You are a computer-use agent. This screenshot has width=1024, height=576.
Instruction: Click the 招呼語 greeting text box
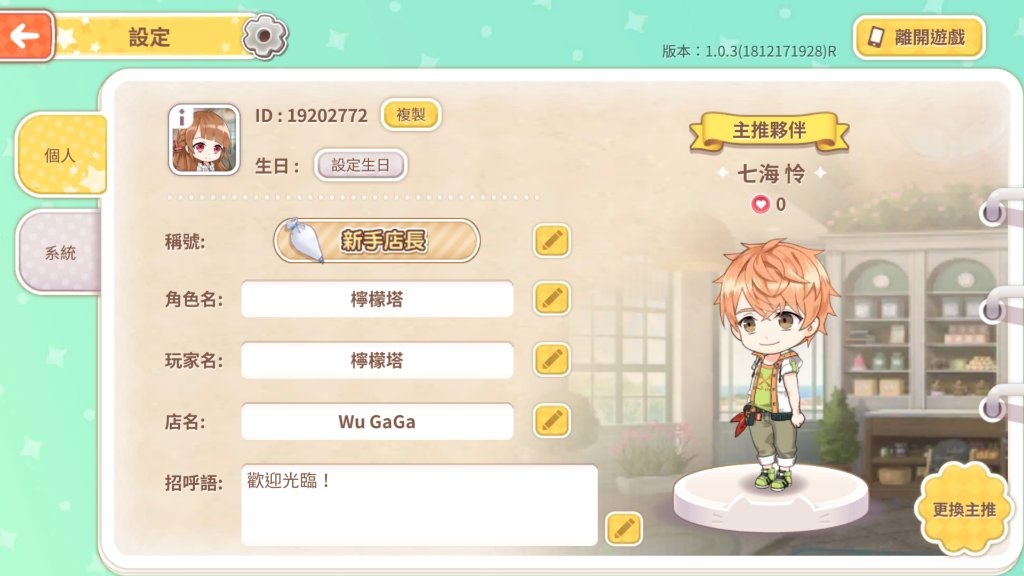pos(419,505)
